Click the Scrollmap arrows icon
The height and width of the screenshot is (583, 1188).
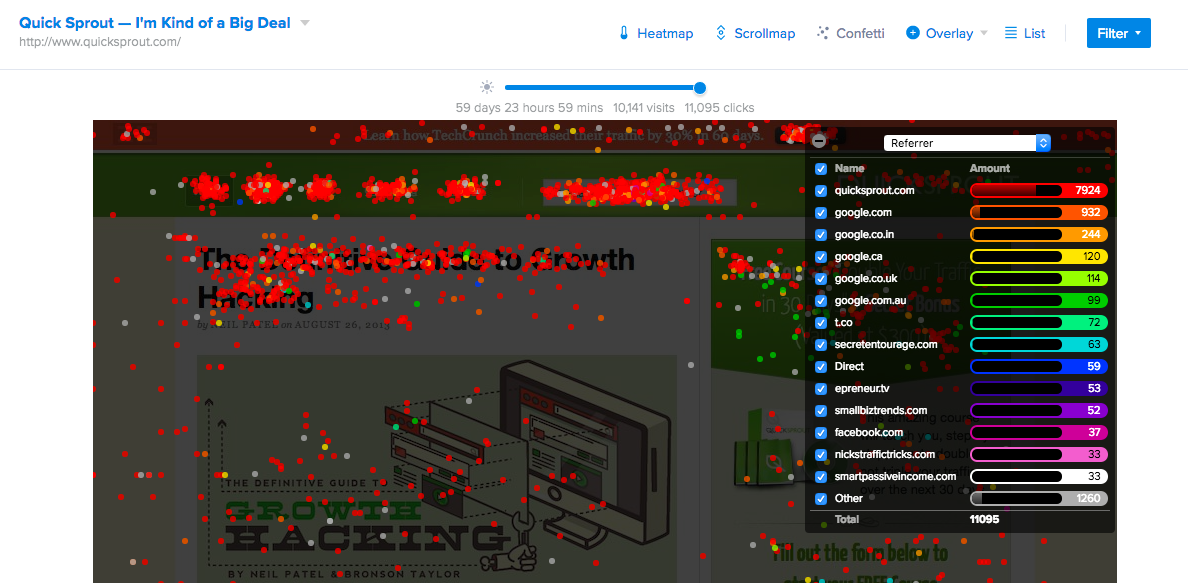click(x=721, y=33)
